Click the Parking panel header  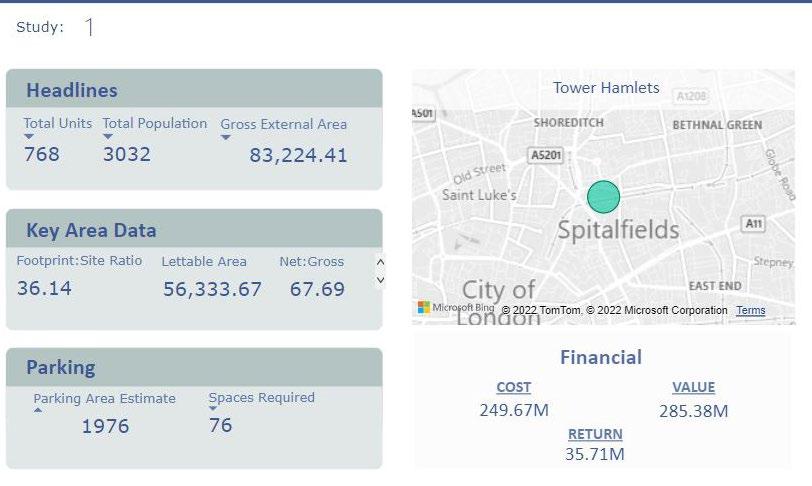(x=60, y=367)
